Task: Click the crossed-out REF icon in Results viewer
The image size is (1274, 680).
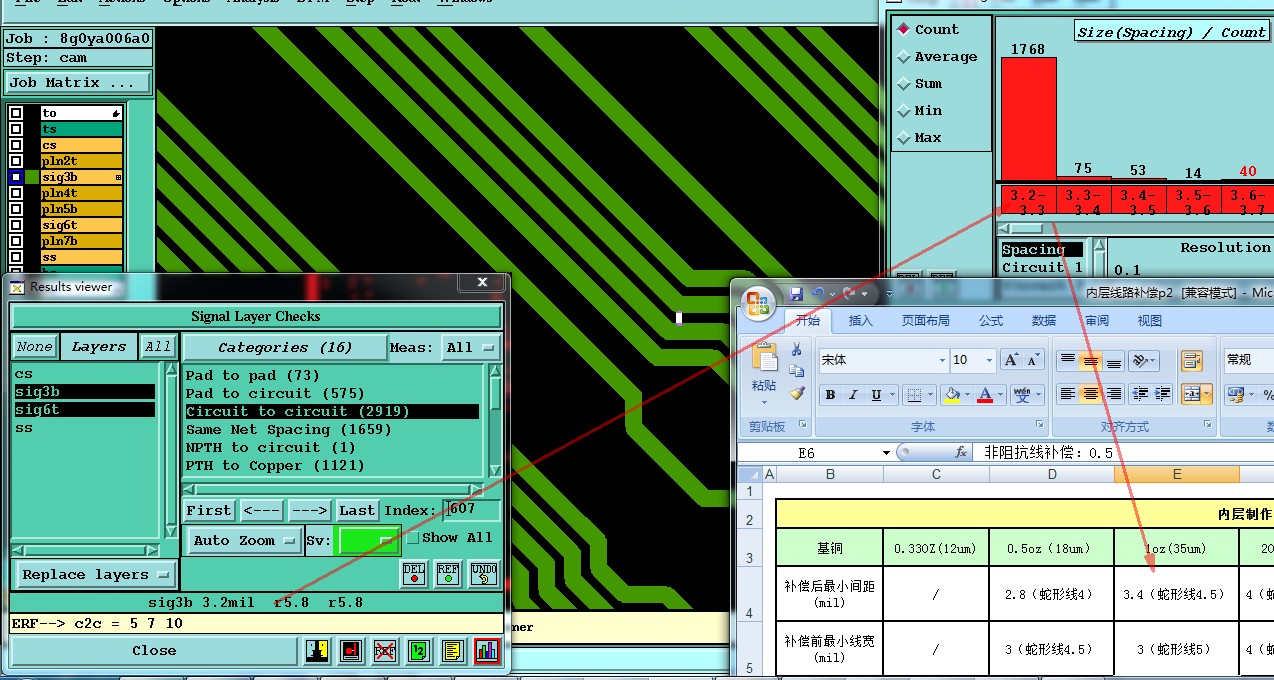Action: [x=385, y=651]
